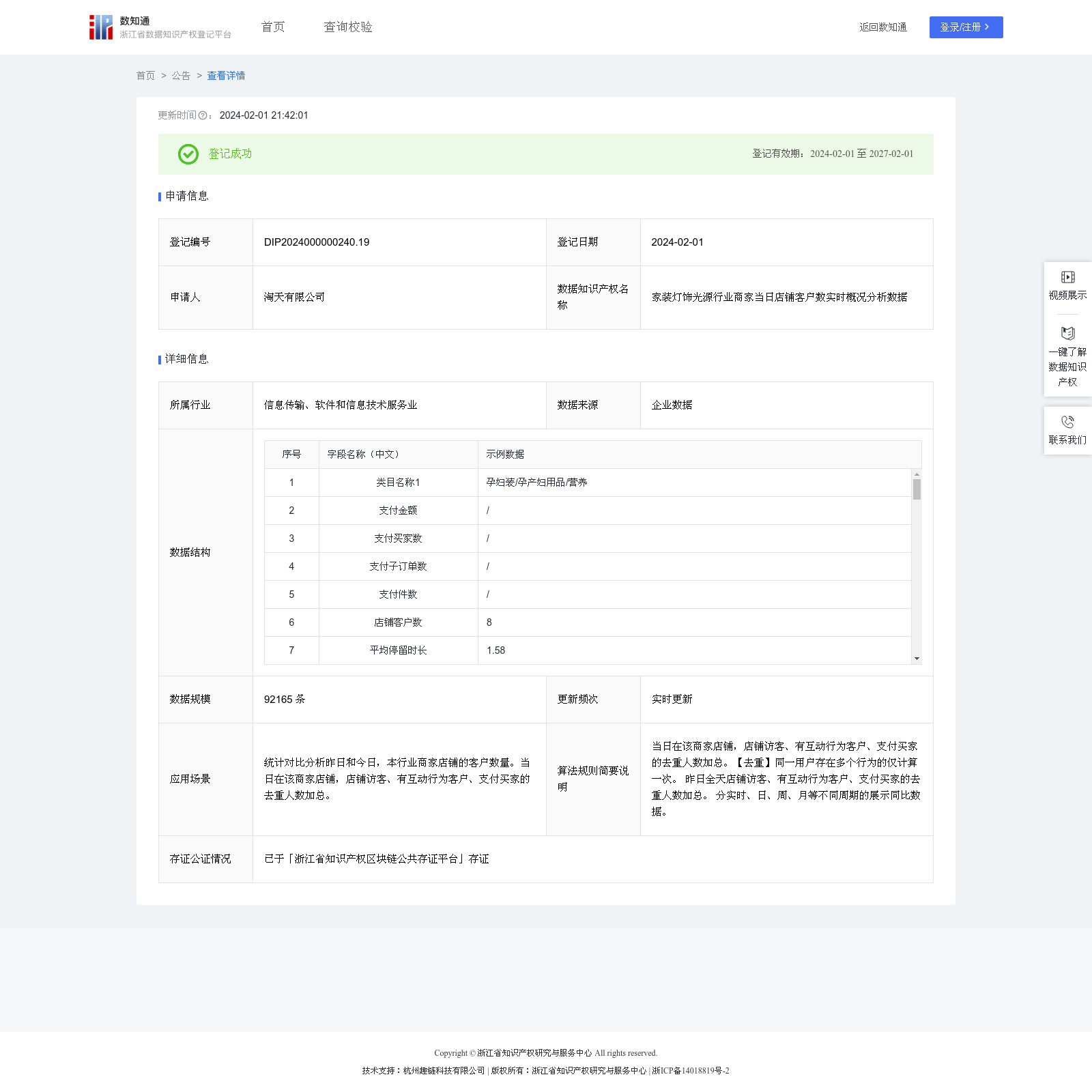Open the 首页 navigation menu
This screenshot has width=1092, height=1092.
pyautogui.click(x=273, y=27)
